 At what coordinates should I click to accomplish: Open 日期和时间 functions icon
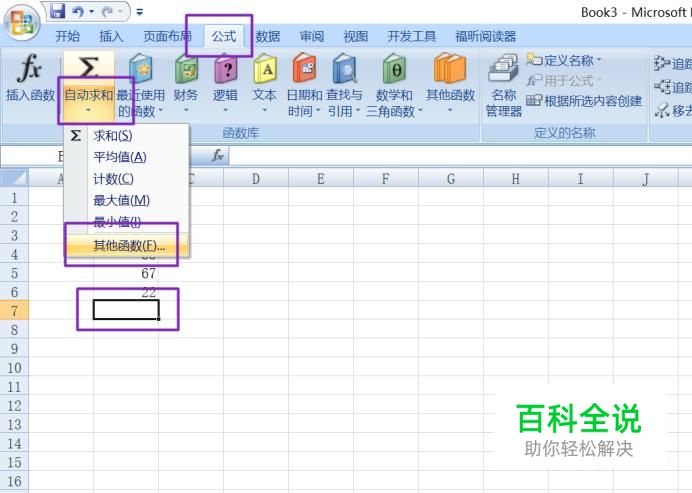tap(305, 69)
